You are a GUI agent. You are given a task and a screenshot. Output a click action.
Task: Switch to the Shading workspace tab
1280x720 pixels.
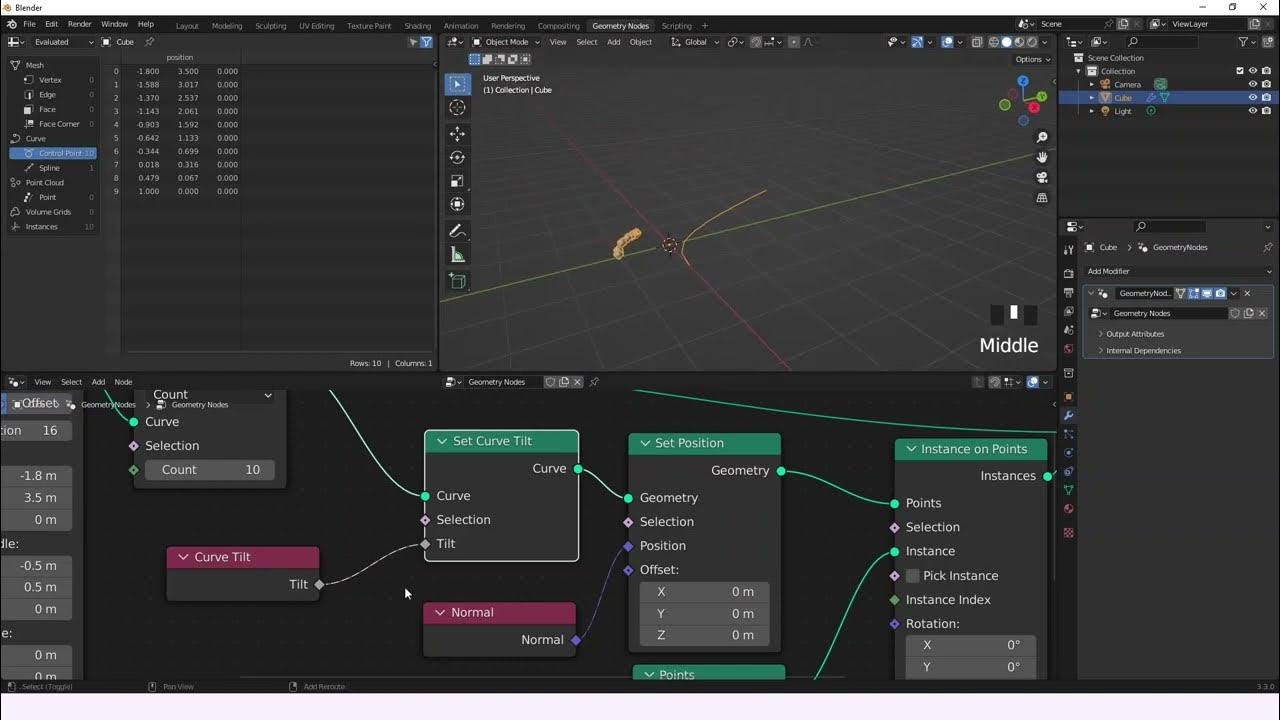pyautogui.click(x=417, y=26)
